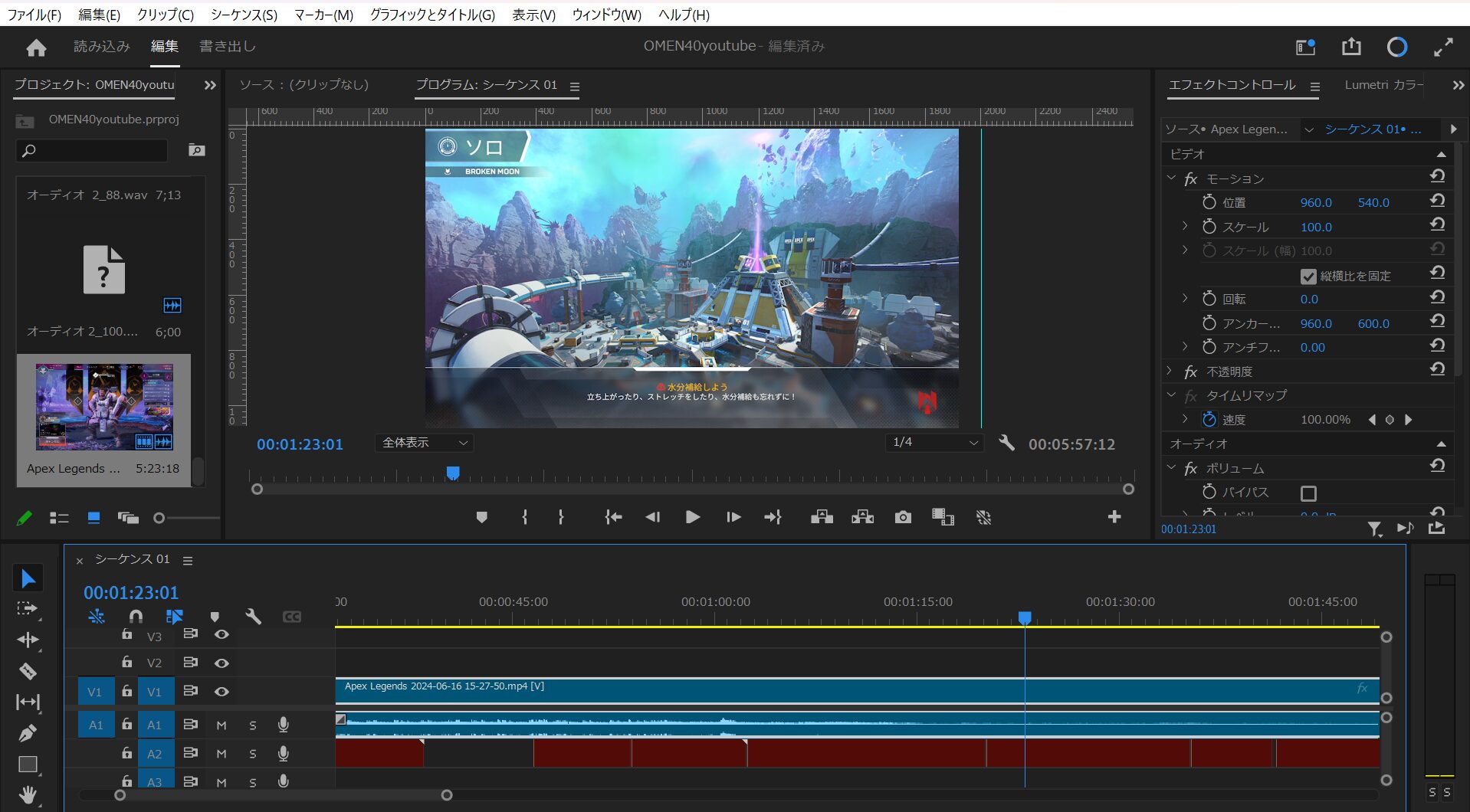Reset the 位置 parameter
The image size is (1470, 812).
(x=1437, y=201)
